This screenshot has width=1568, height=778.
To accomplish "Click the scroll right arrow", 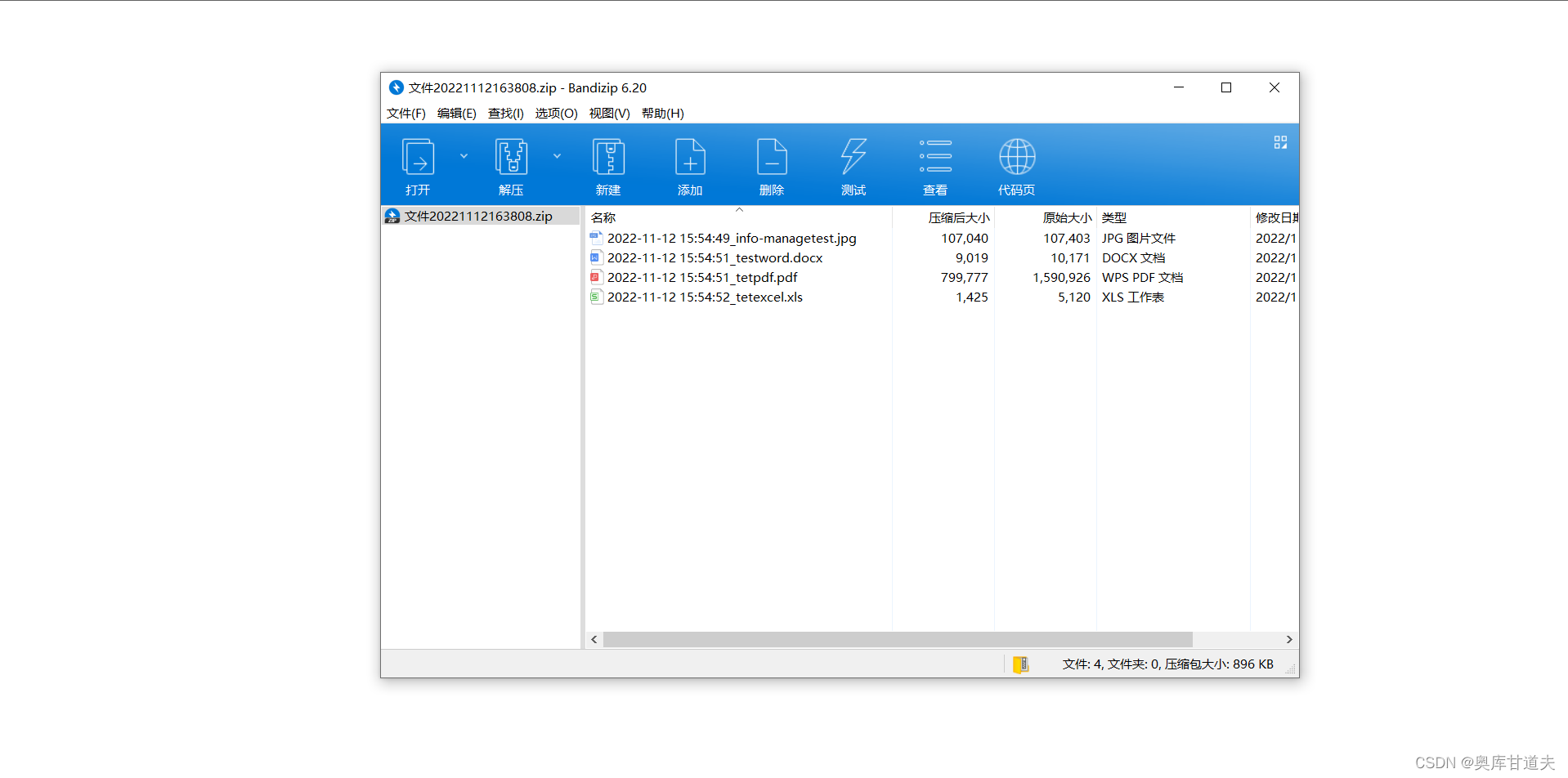I will click(1289, 639).
